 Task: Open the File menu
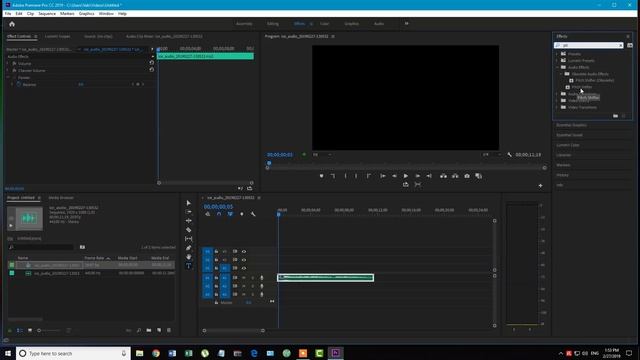(8, 13)
